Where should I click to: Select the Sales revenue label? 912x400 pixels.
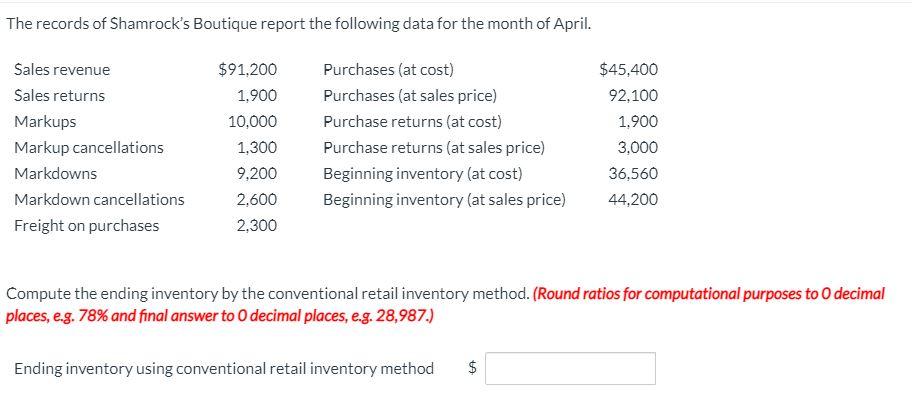point(62,70)
